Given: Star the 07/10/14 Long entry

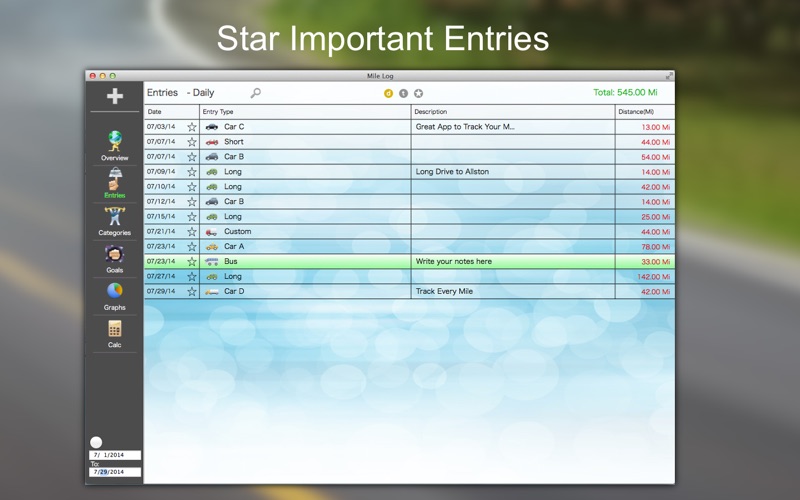Looking at the screenshot, I should (192, 187).
